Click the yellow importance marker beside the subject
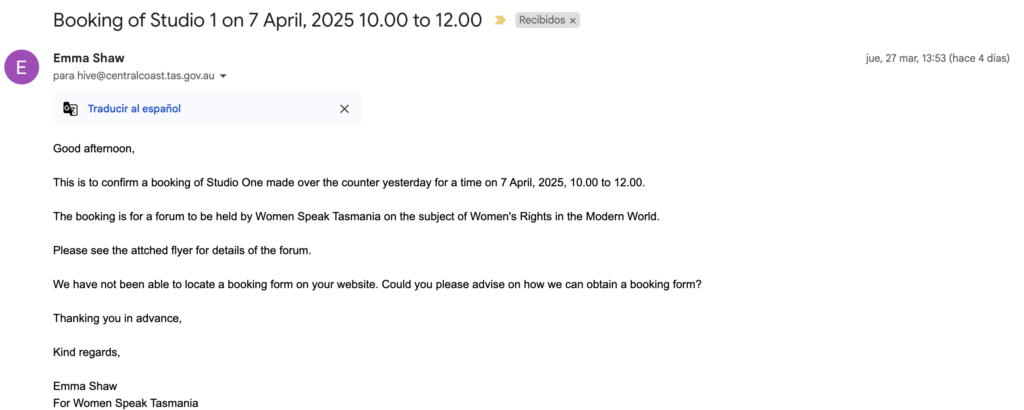The height and width of the screenshot is (410, 1024). tap(500, 20)
